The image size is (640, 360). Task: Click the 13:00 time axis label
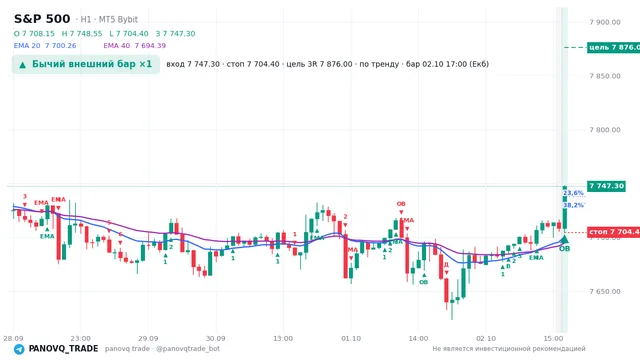click(283, 338)
